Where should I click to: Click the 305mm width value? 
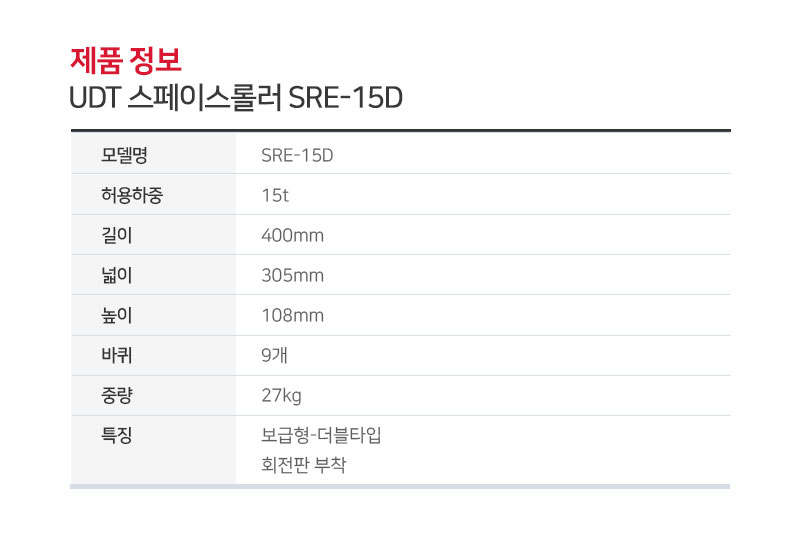(292, 276)
